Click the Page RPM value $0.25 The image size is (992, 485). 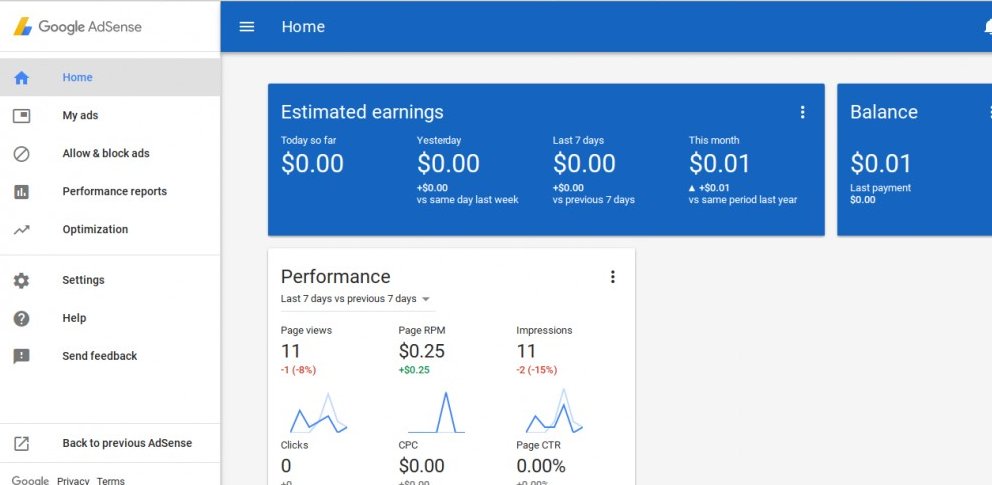coord(421,350)
